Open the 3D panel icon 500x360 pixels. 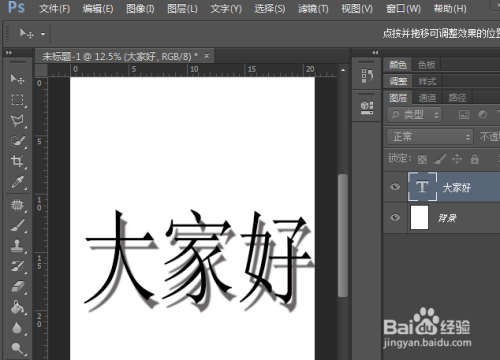(x=367, y=108)
